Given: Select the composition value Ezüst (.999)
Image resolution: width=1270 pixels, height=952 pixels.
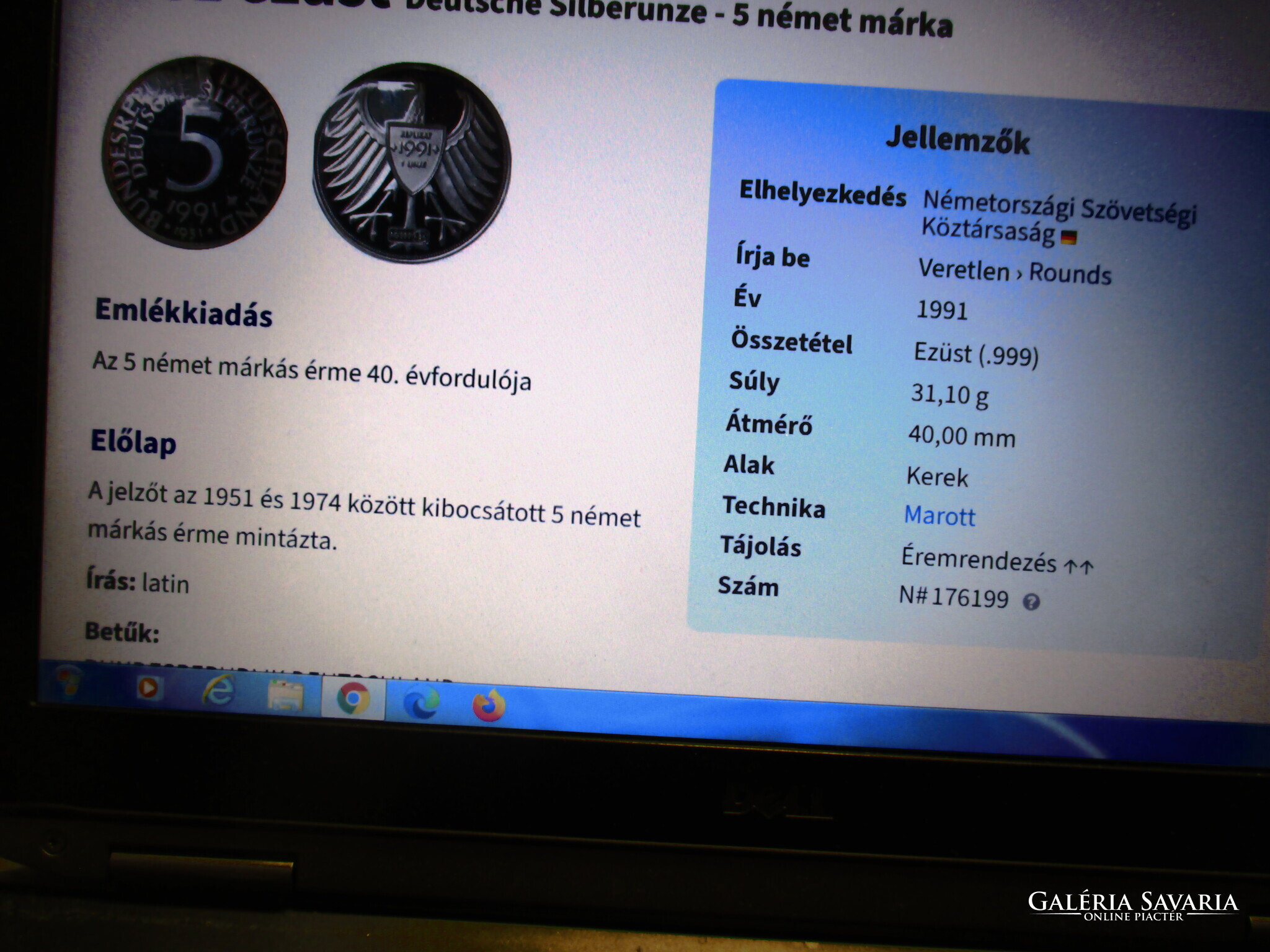Looking at the screenshot, I should point(976,354).
